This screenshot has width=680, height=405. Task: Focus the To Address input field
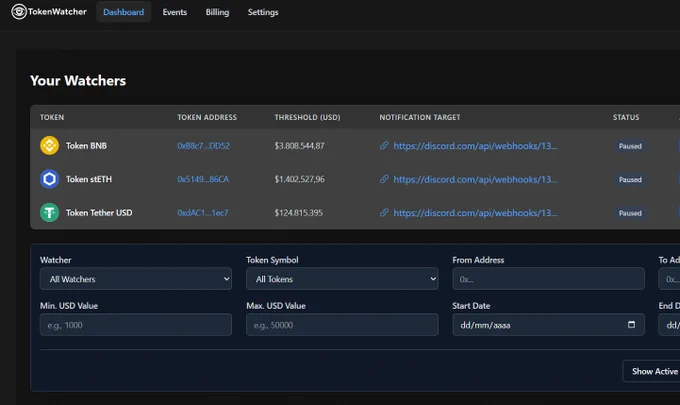[669, 279]
